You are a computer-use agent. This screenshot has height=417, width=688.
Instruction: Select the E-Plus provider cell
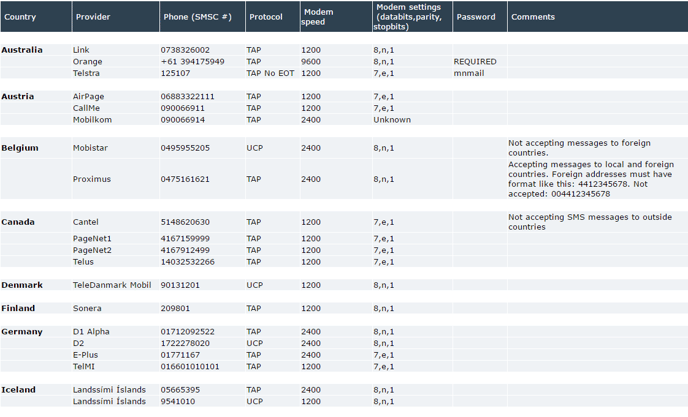point(86,355)
